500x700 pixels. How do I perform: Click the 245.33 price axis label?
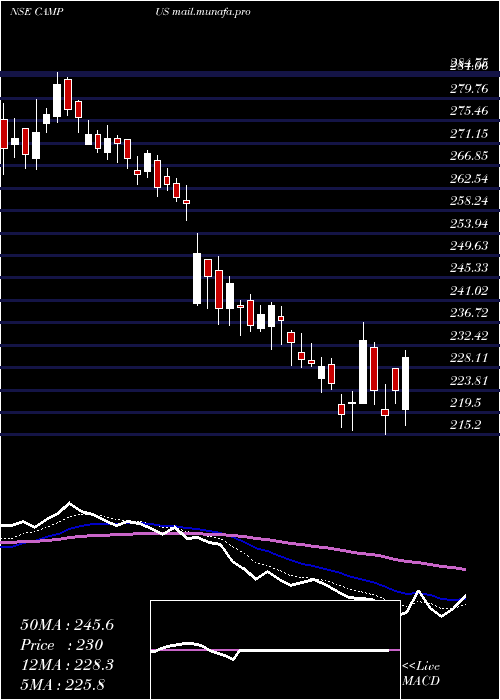pyautogui.click(x=469, y=268)
